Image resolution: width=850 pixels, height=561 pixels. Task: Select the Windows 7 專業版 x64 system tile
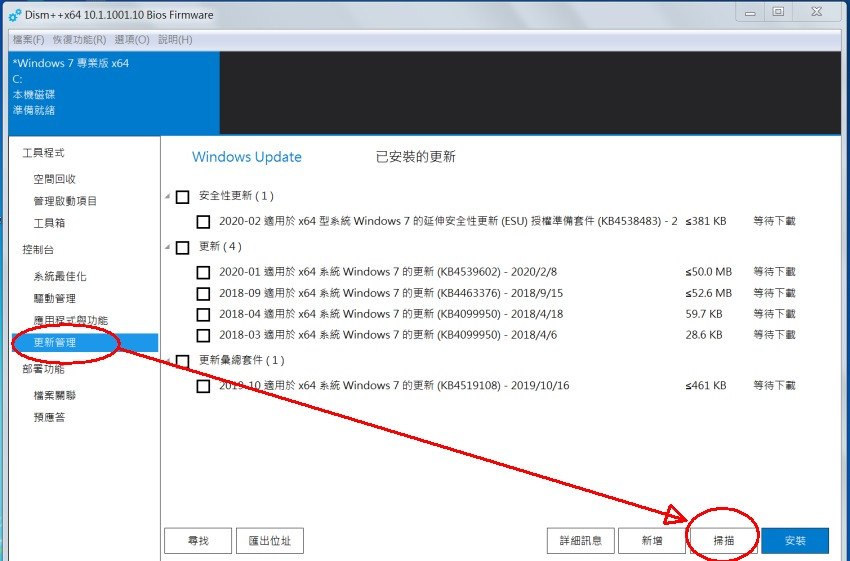114,93
